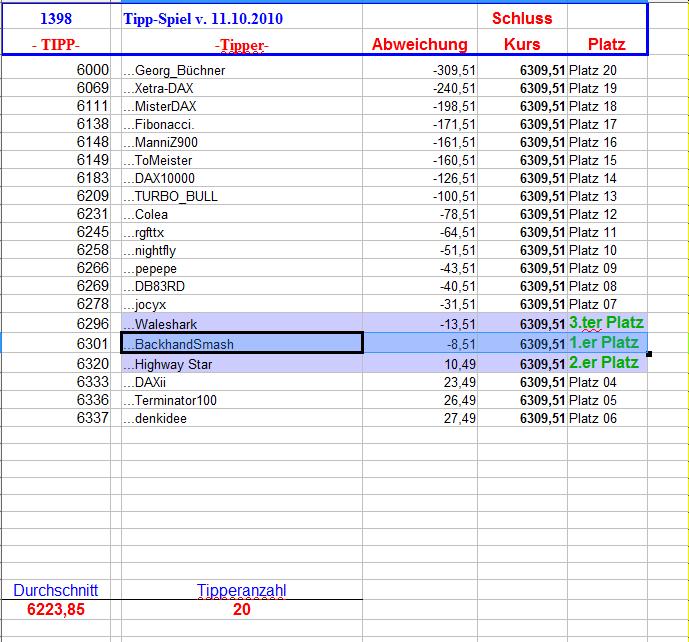
Task: Select the 6309,51 cell in Georg_Büchner row
Action: point(522,70)
